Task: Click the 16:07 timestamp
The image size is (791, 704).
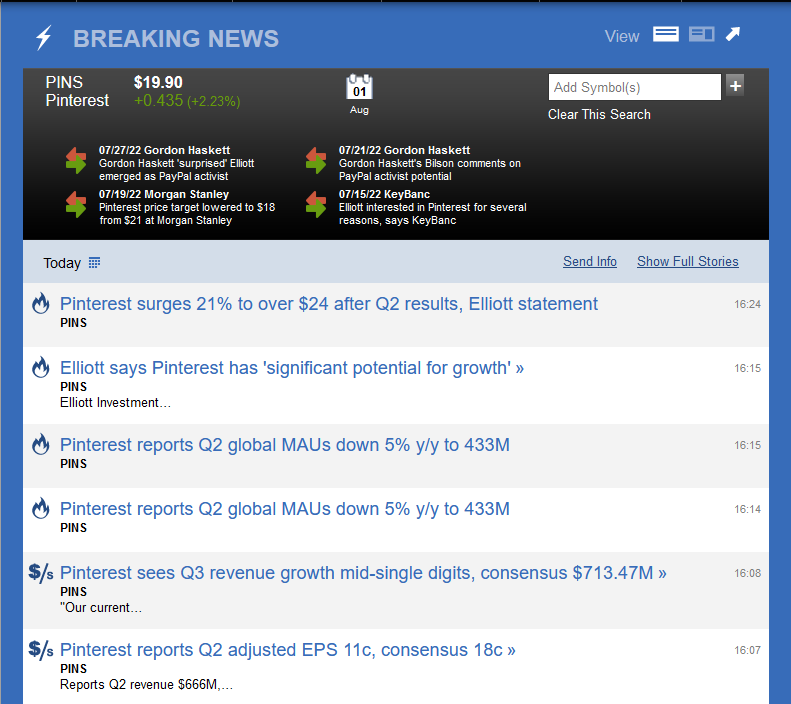Action: (x=747, y=650)
